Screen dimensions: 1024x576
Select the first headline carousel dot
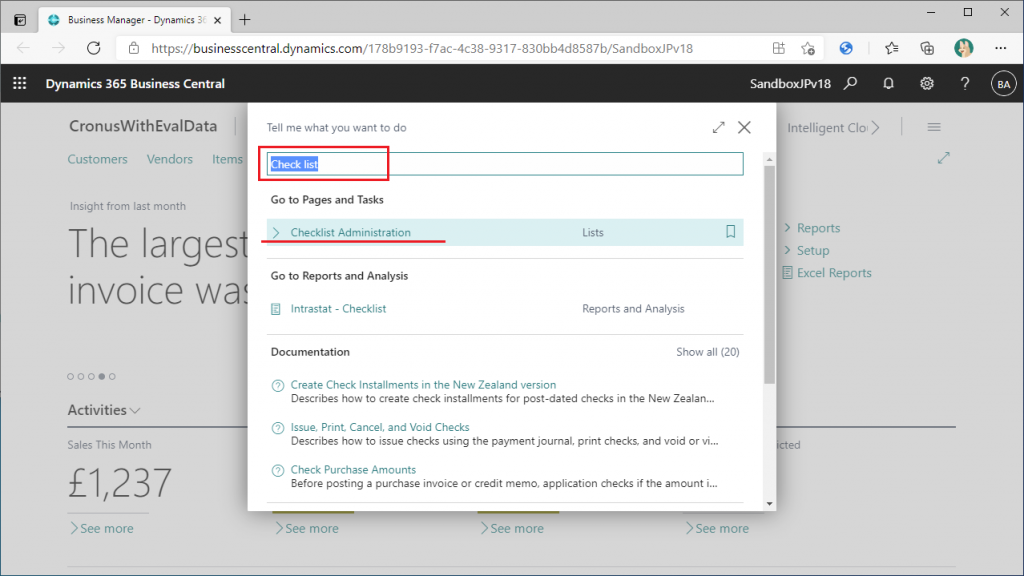tap(71, 376)
